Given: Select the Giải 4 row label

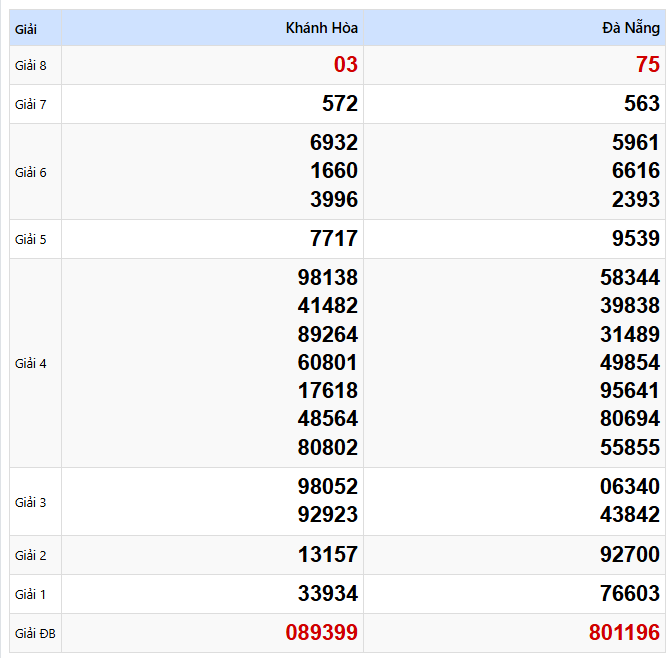Looking at the screenshot, I should pyautogui.click(x=30, y=363).
